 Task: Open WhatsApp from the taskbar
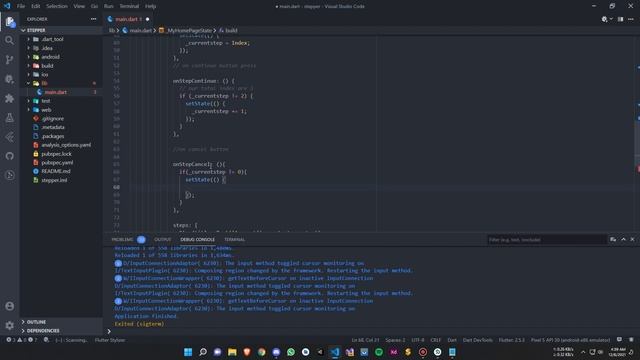(x=291, y=352)
